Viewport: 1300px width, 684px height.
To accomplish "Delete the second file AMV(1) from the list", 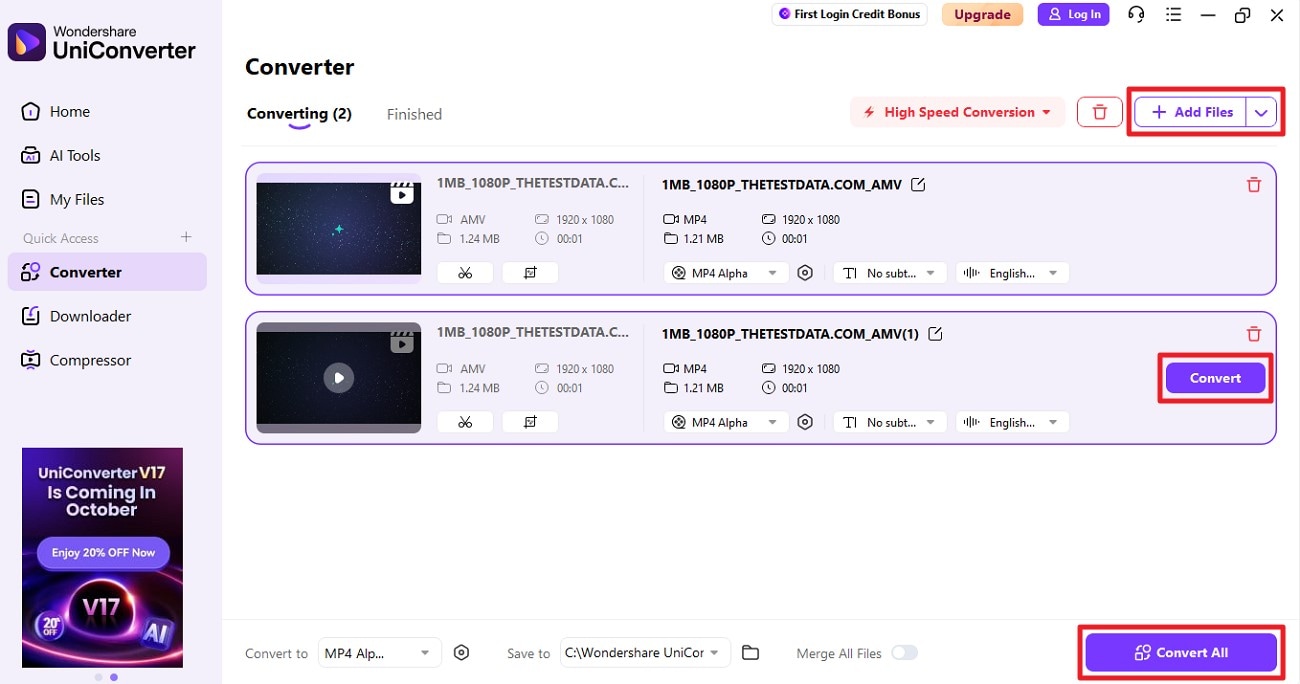I will (1253, 333).
